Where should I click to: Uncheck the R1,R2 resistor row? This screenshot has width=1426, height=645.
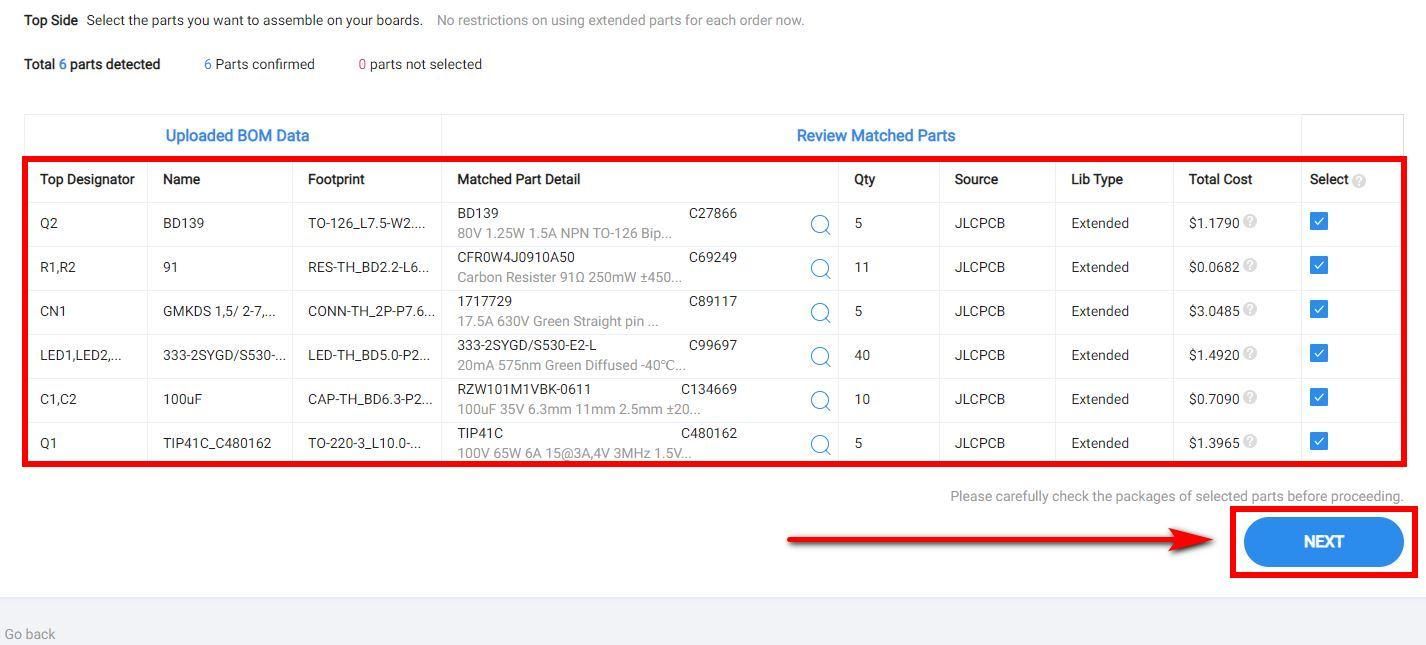coord(1319,266)
